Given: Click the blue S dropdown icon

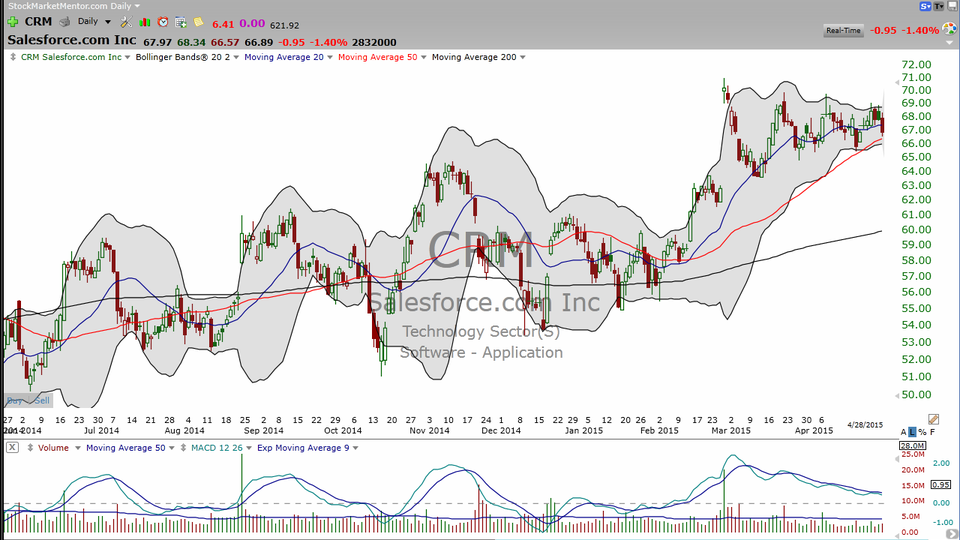Looking at the screenshot, I should click(x=925, y=6).
